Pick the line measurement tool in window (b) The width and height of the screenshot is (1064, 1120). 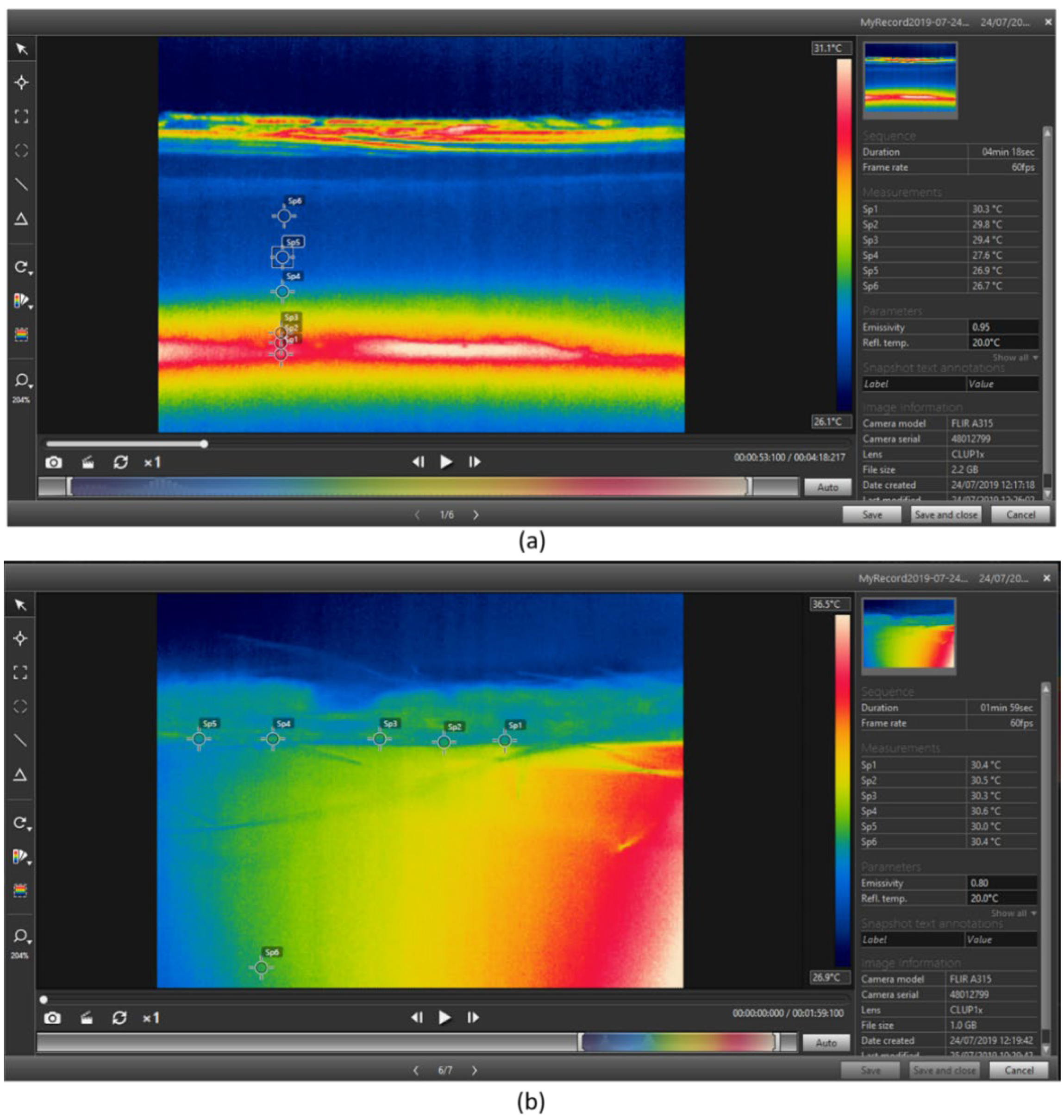pyautogui.click(x=20, y=740)
